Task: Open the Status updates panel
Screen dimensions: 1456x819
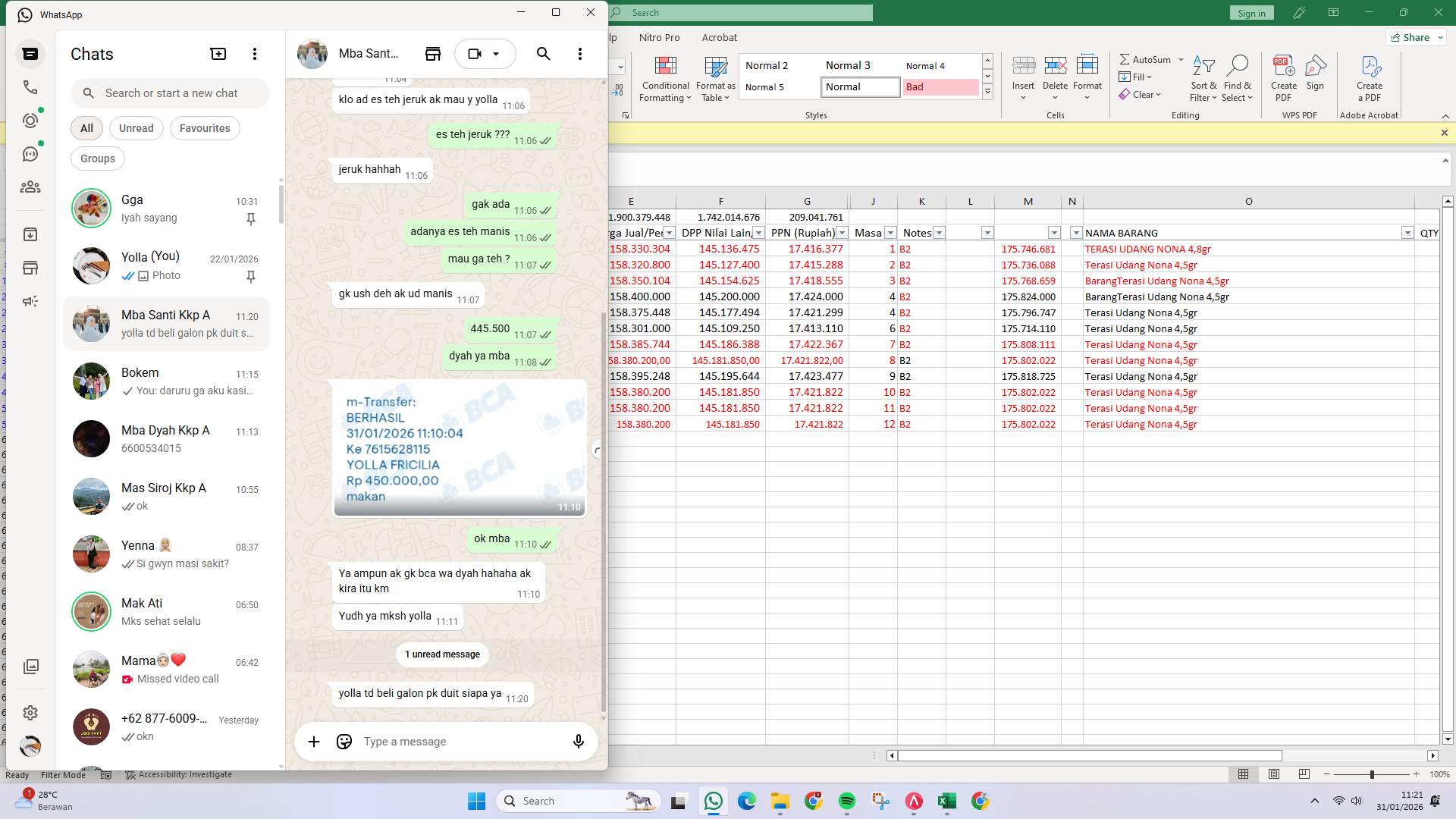Action: coord(30,120)
